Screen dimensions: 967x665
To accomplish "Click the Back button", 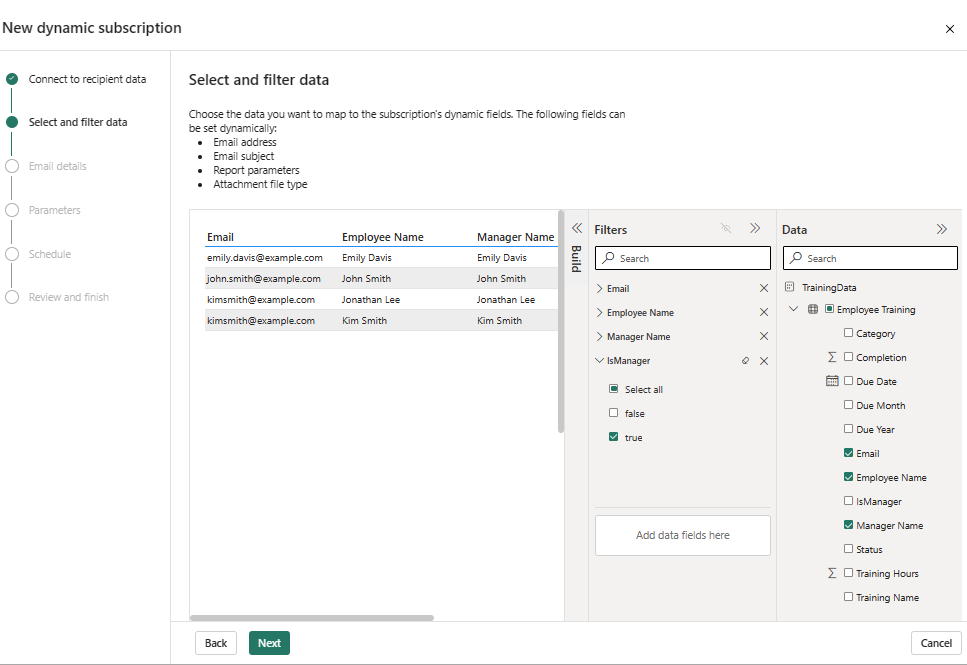I will (x=216, y=643).
